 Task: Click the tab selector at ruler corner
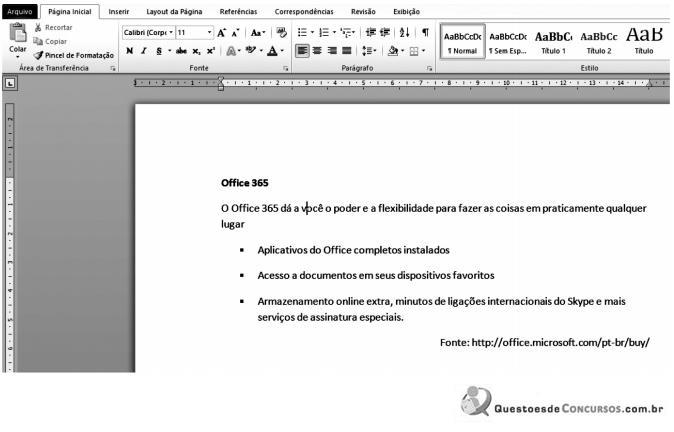point(10,83)
